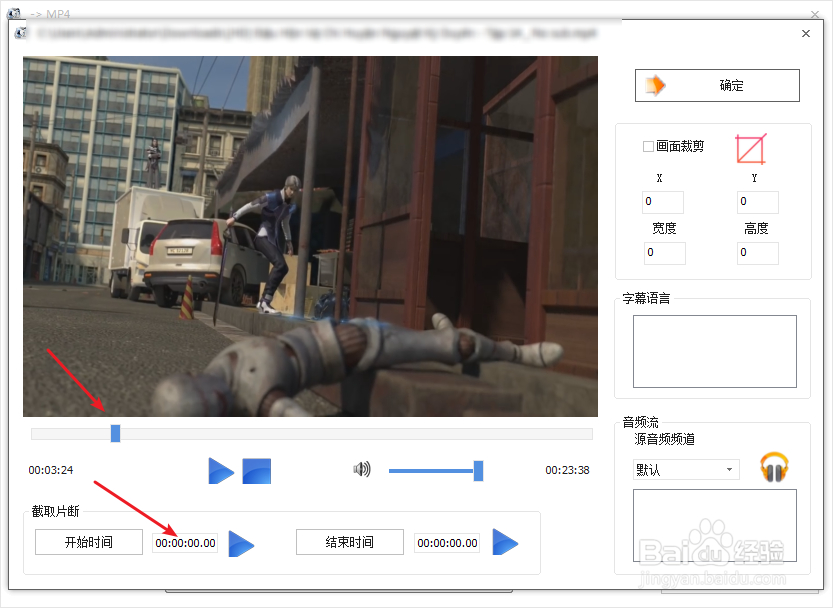
Task: Click the dialog title bar app icon
Action: (x=21, y=33)
